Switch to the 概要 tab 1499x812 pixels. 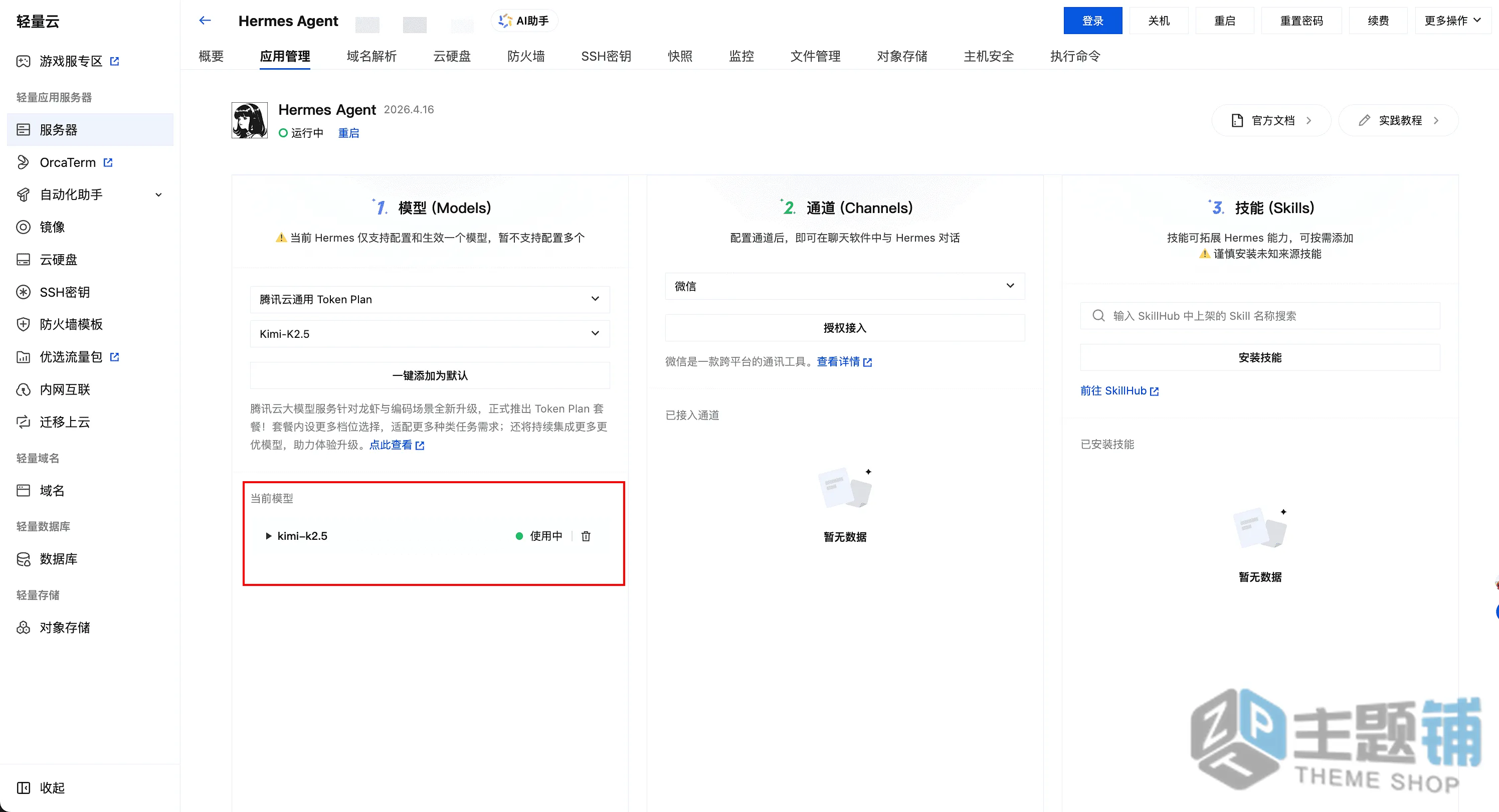211,56
